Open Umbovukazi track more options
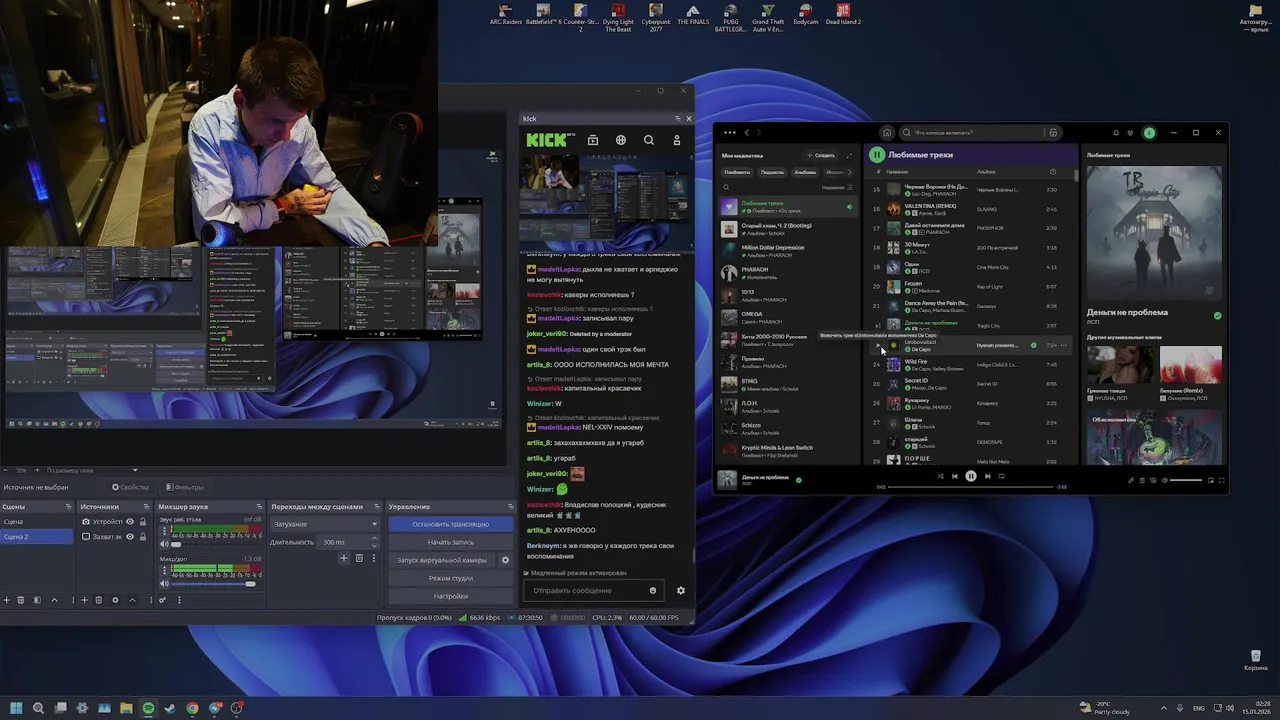Screen dimensions: 1280x720 coord(1064,345)
